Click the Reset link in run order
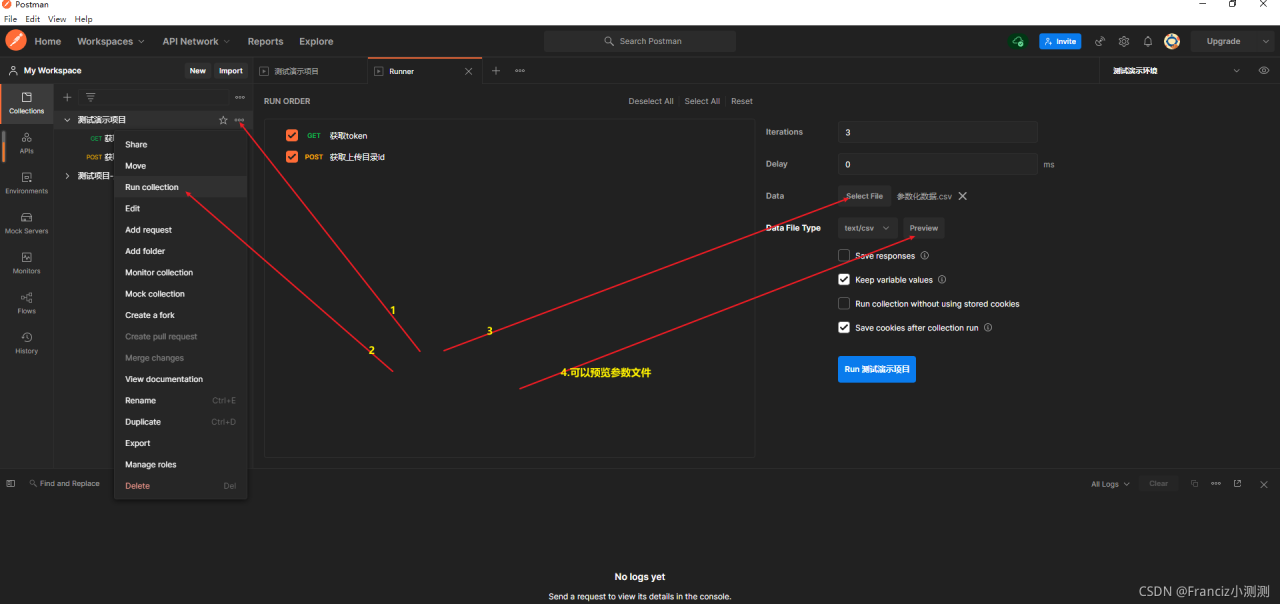This screenshot has height=604, width=1280. click(742, 101)
